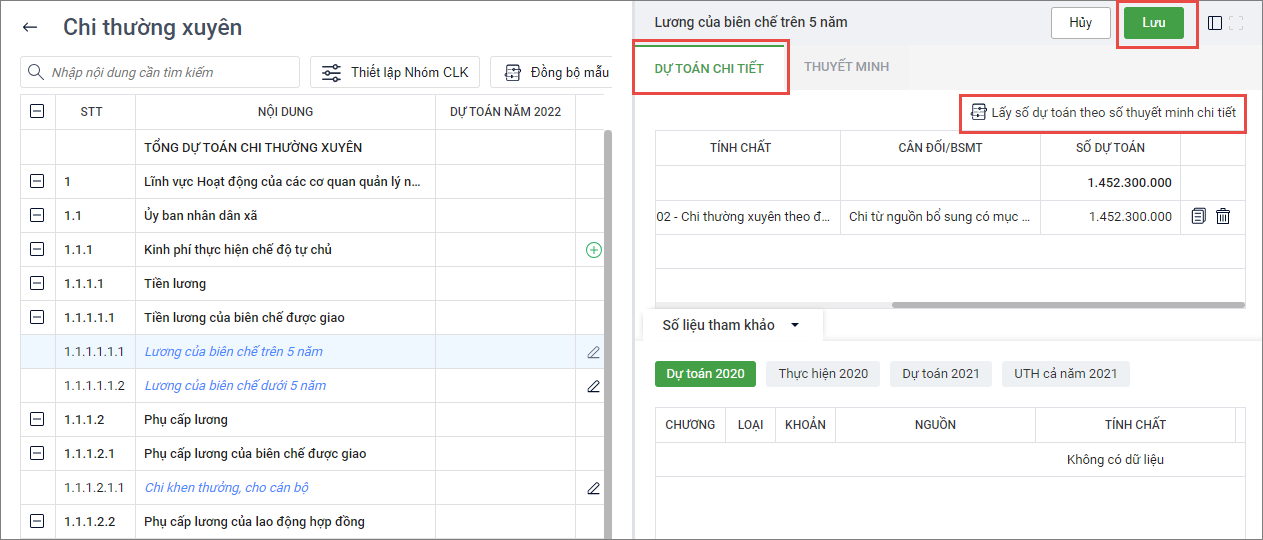
Task: Copy the 02 - Chi thường xuyên estimate row
Action: [1199, 216]
